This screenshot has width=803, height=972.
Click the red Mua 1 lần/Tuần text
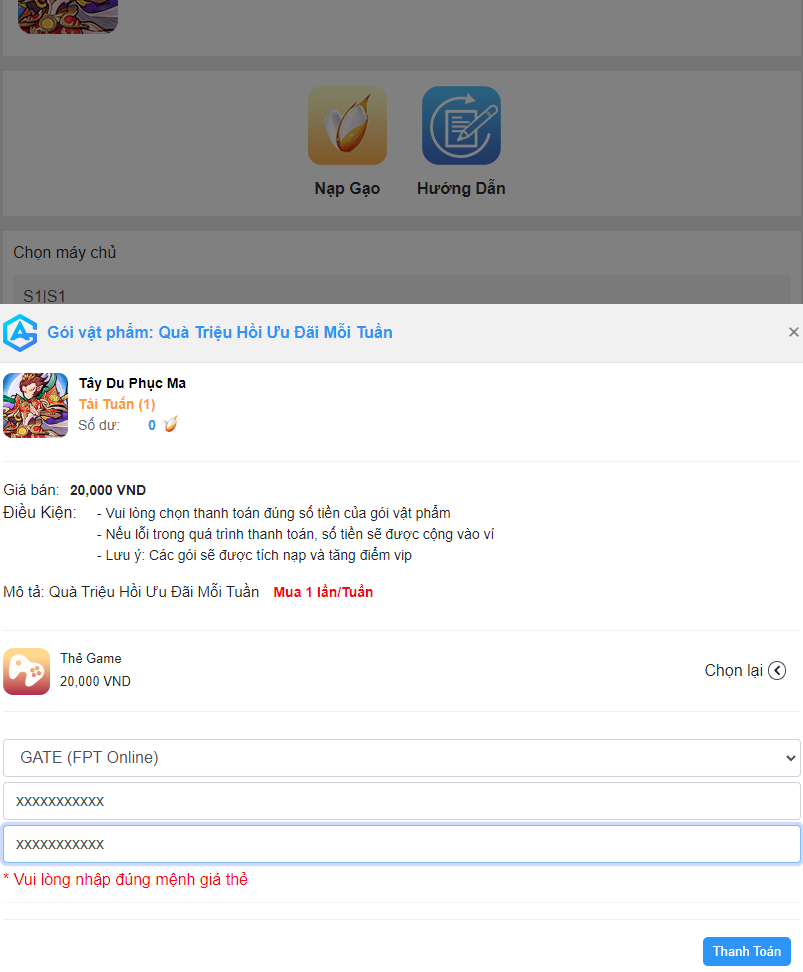pyautogui.click(x=323, y=592)
